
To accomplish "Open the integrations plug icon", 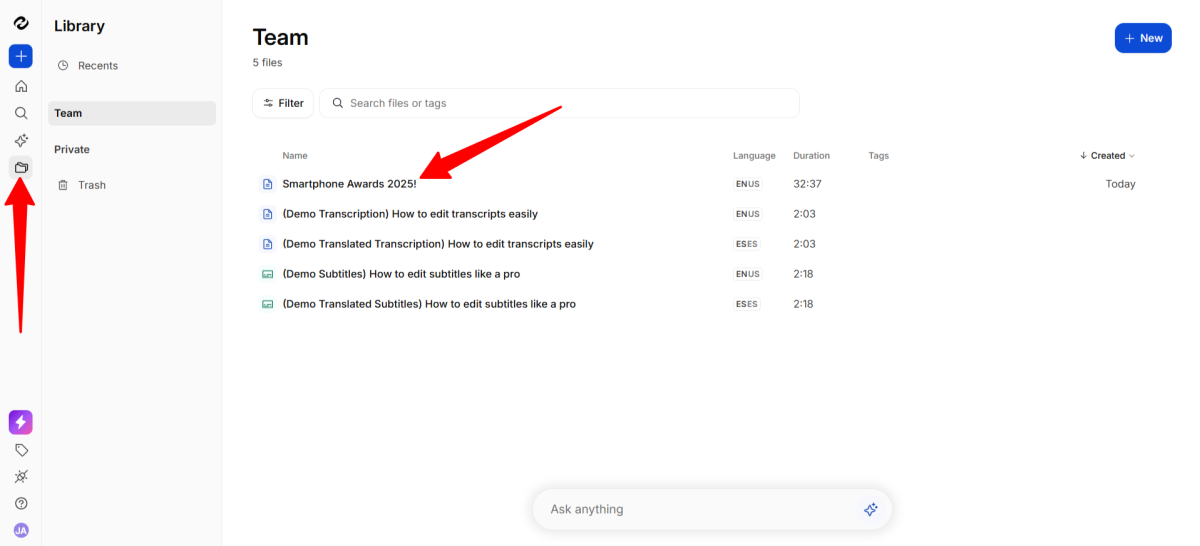I will point(21,477).
